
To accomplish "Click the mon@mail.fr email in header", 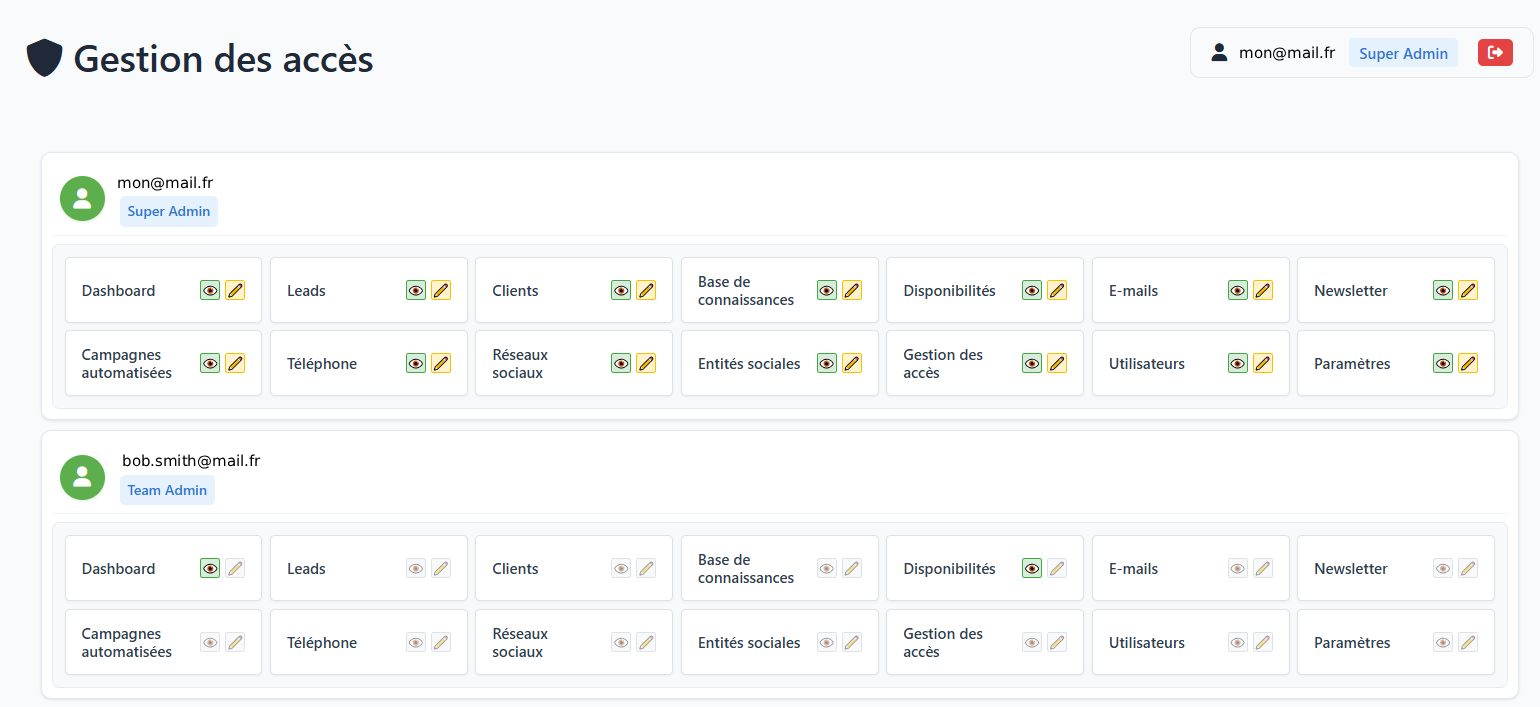I will (x=1287, y=53).
